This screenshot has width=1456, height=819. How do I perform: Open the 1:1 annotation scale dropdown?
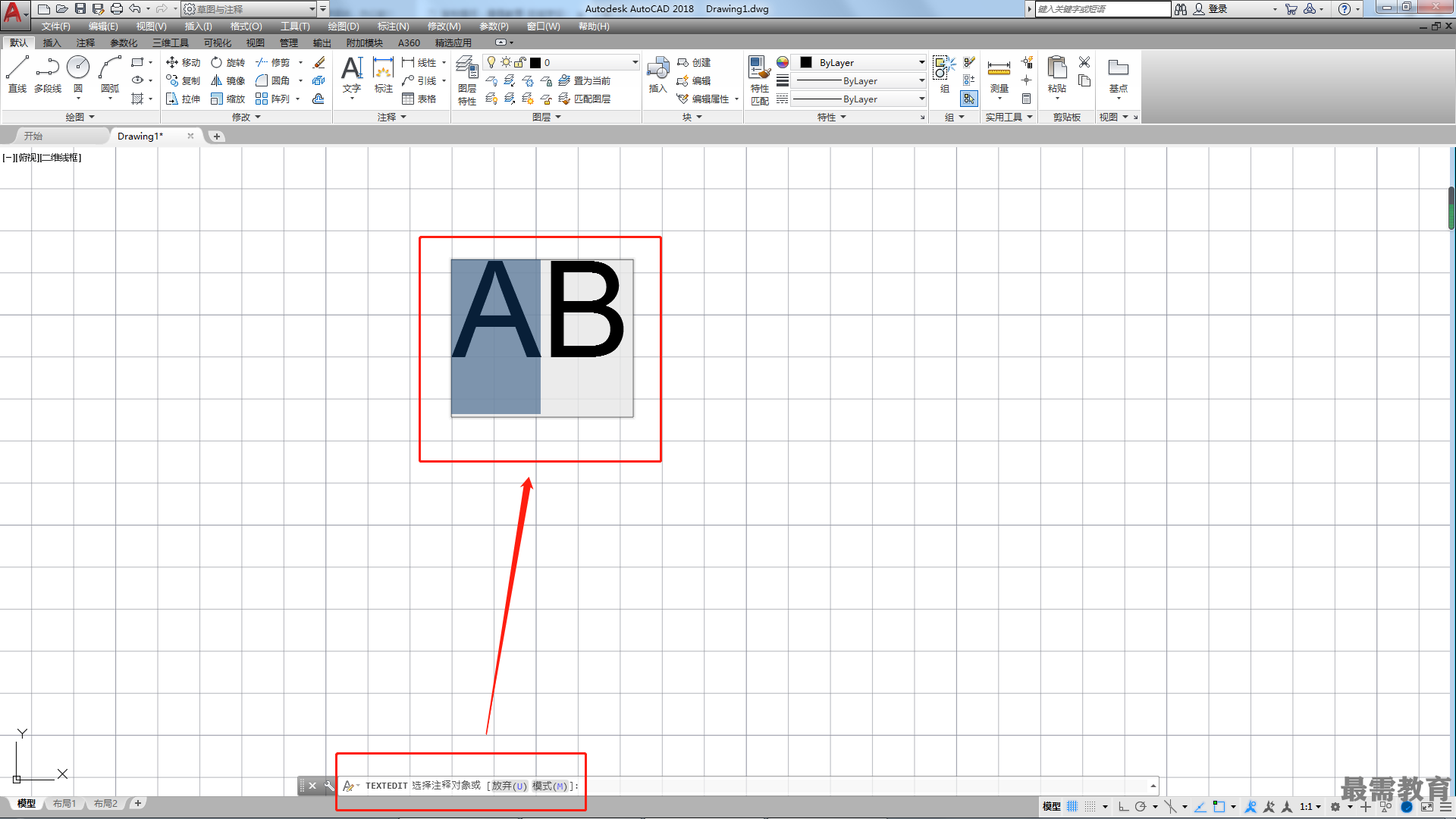pyautogui.click(x=1310, y=806)
